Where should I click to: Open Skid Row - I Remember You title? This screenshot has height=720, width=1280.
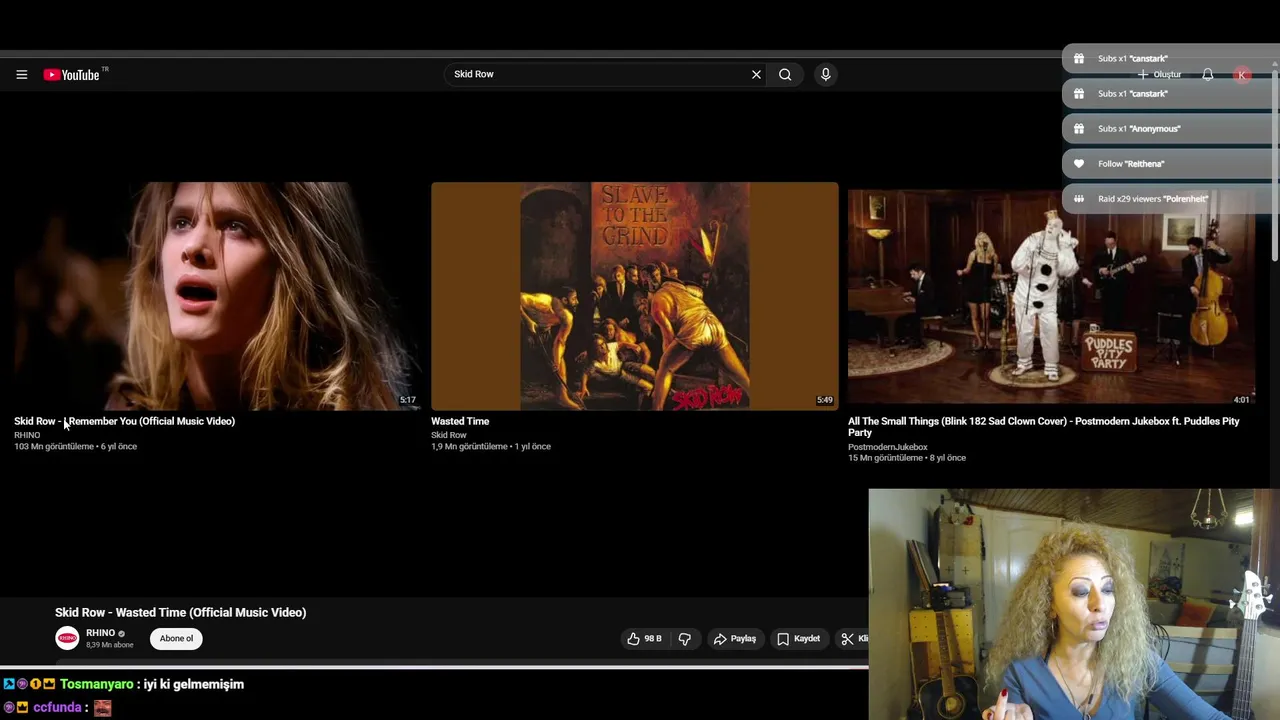tap(124, 421)
